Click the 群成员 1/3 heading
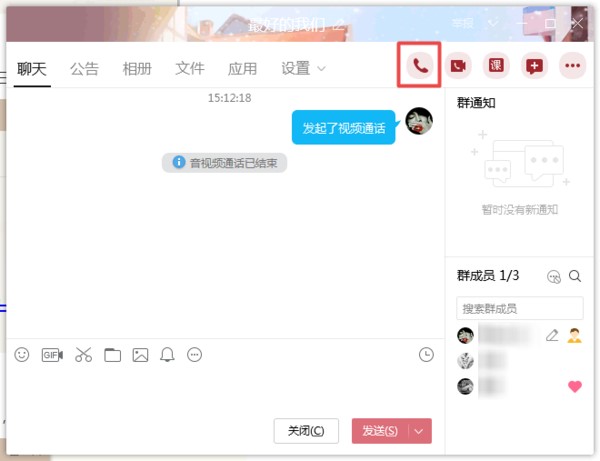Viewport: 600px width, 461px height. click(488, 275)
